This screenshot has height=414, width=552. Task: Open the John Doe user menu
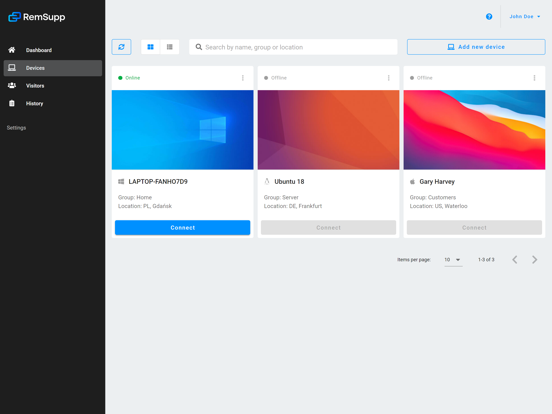coord(525,17)
